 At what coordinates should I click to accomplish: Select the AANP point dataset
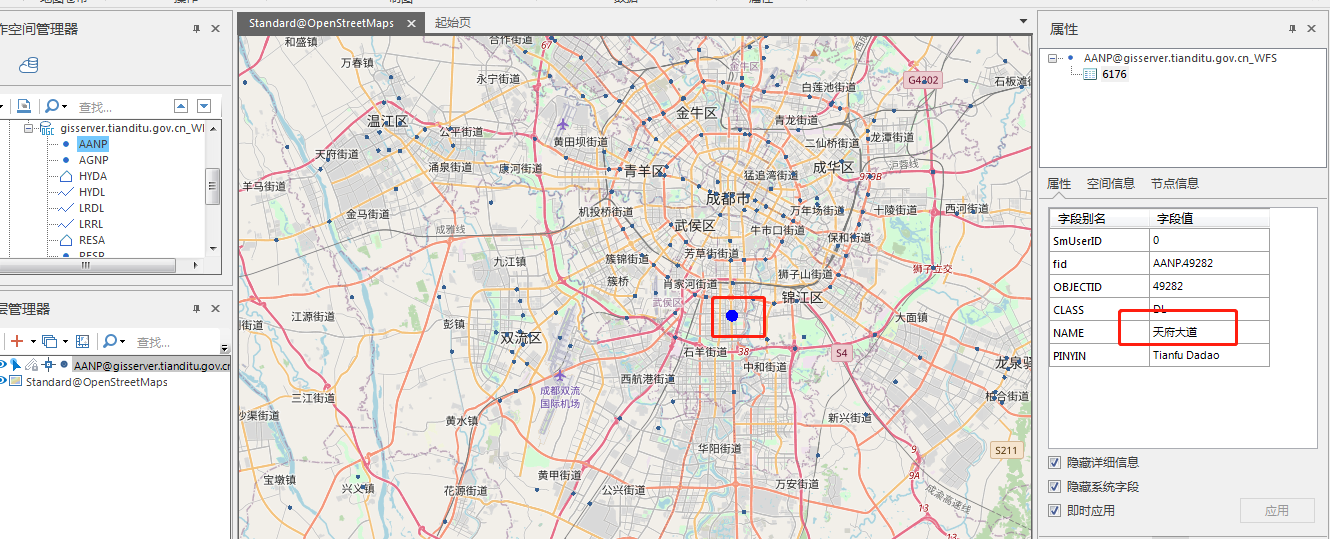[93, 144]
